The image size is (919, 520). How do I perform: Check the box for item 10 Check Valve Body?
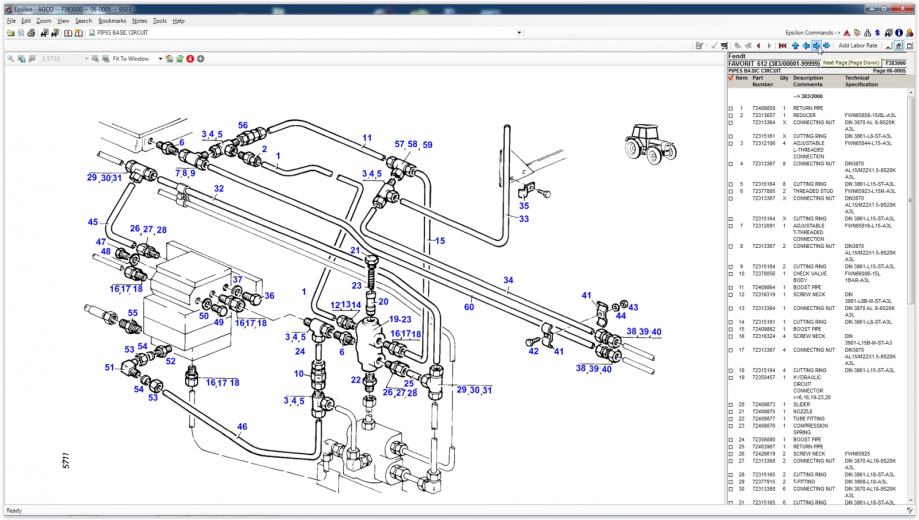tap(731, 273)
